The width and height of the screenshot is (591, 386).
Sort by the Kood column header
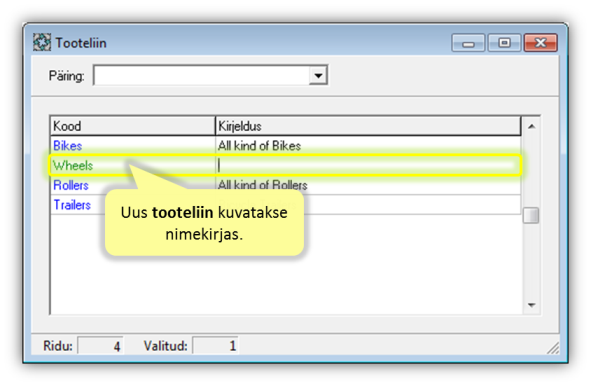tap(133, 126)
